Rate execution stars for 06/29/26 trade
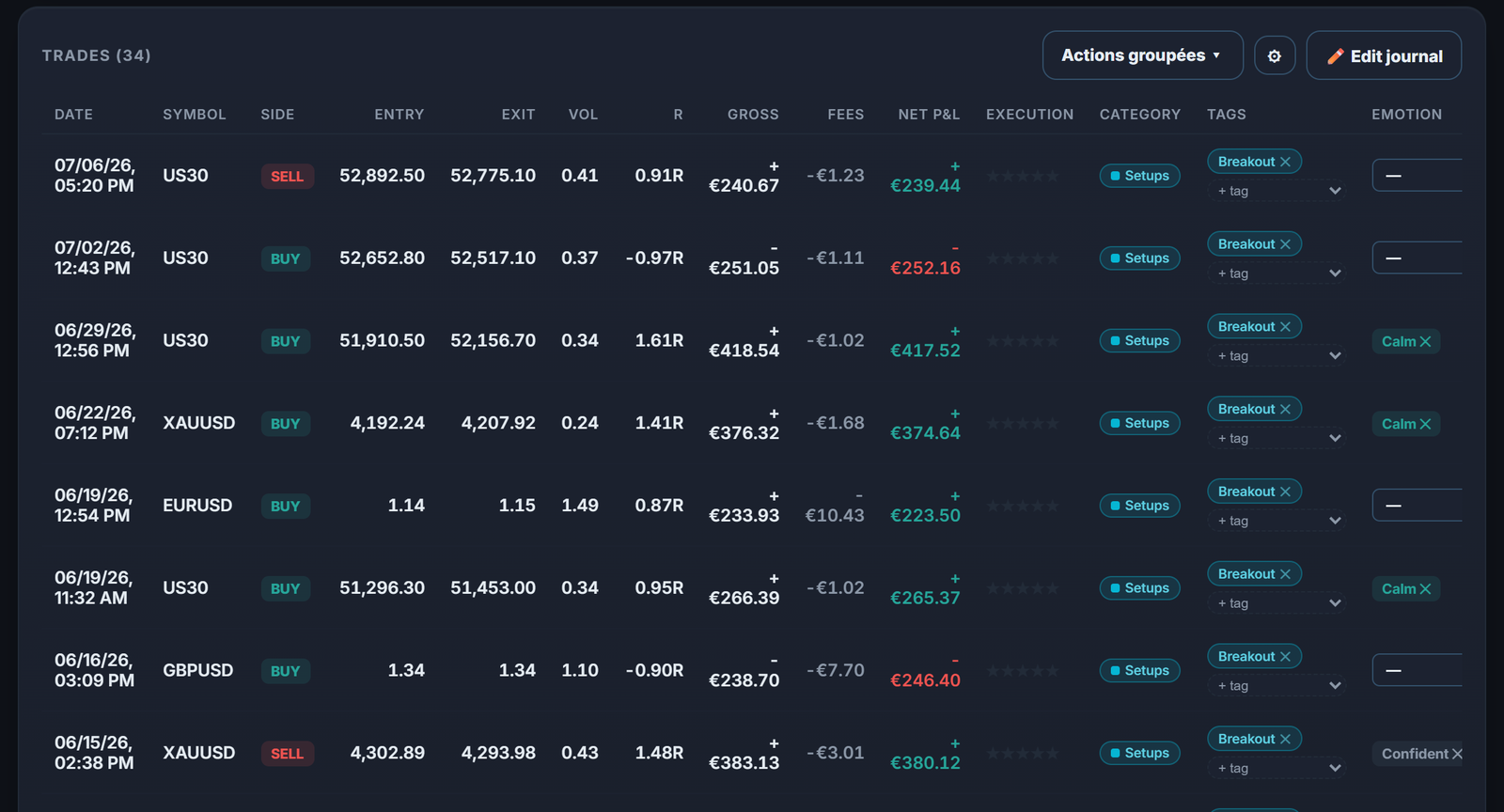1504x812 pixels. click(1023, 341)
